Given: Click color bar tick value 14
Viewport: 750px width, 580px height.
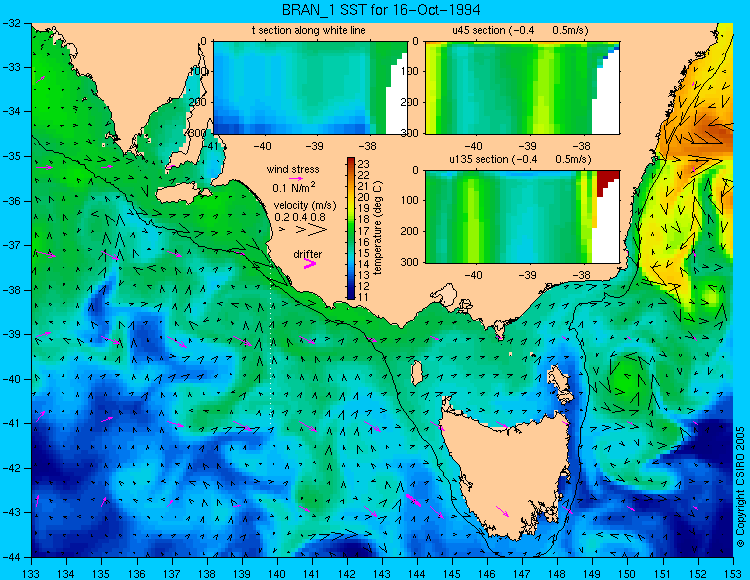Looking at the screenshot, I should point(364,264).
